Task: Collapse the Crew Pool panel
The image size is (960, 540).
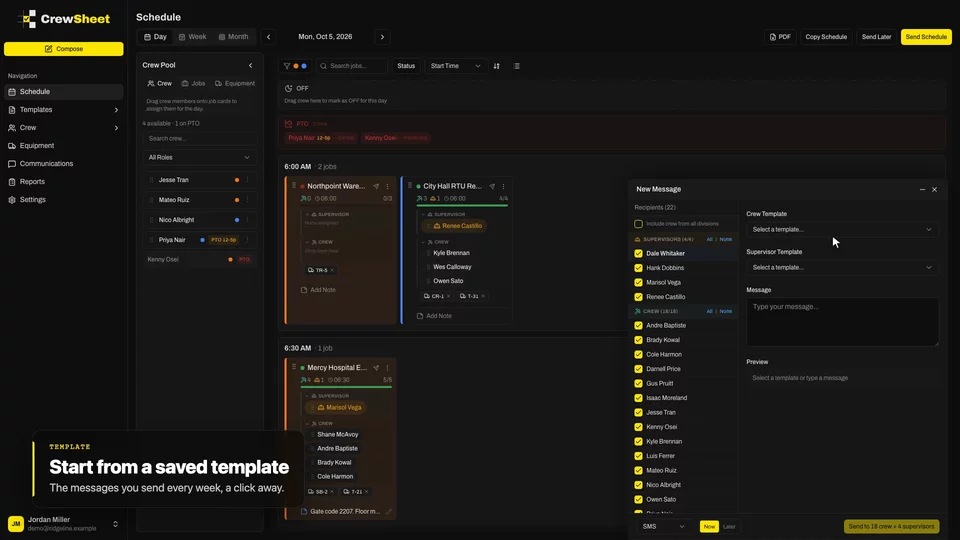Action: tap(250, 66)
